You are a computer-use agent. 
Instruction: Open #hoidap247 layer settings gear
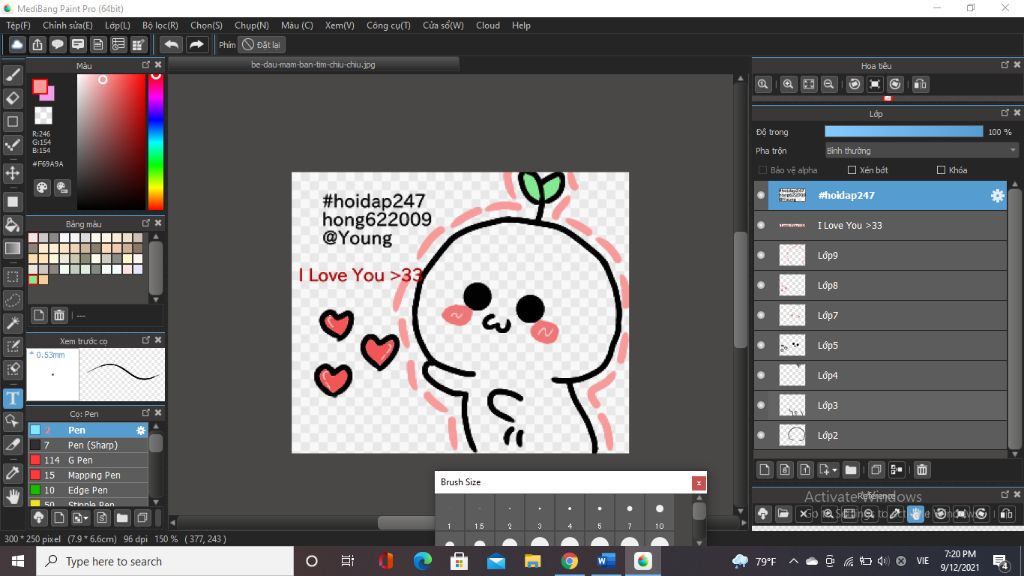coord(997,195)
